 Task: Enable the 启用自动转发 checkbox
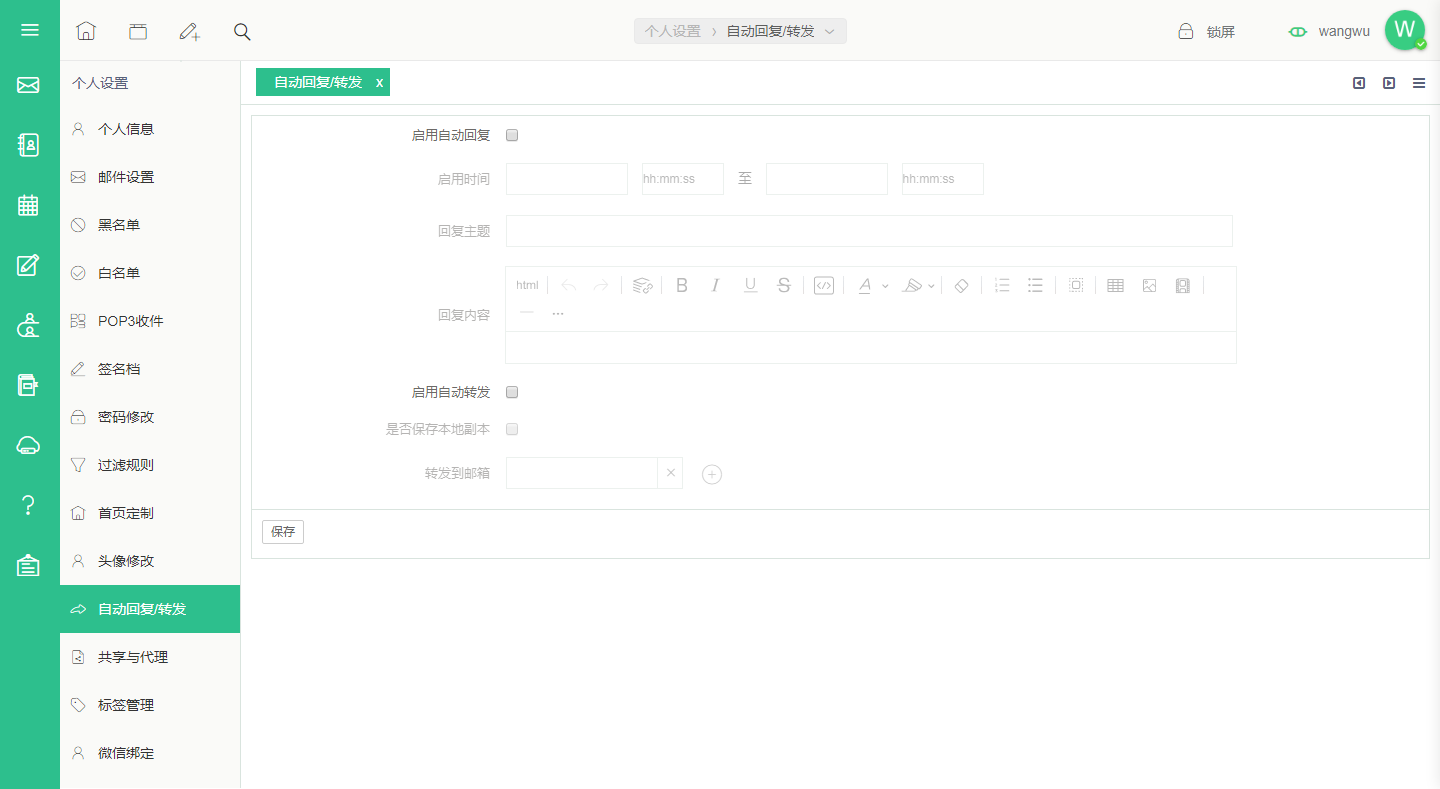(512, 392)
